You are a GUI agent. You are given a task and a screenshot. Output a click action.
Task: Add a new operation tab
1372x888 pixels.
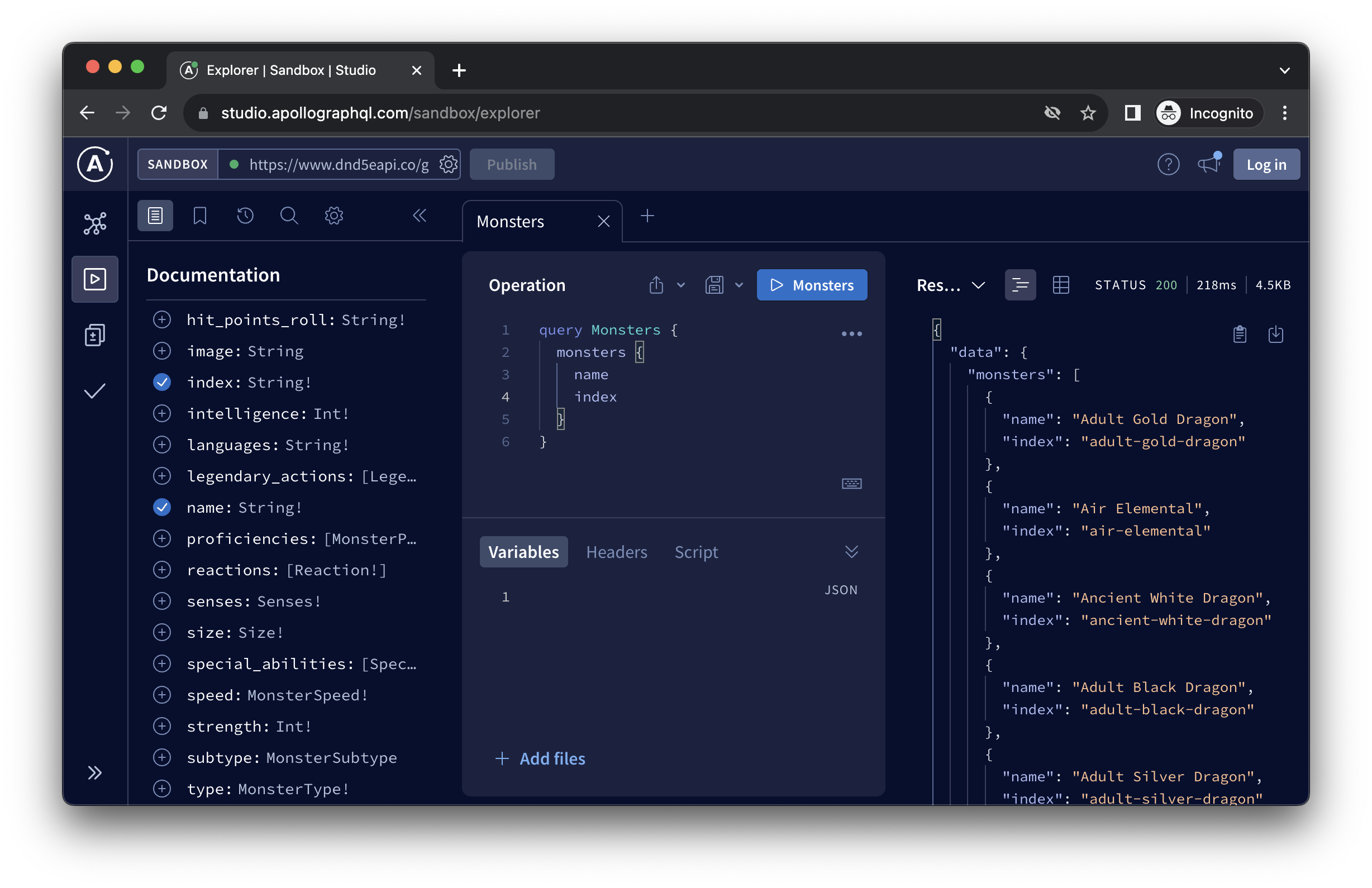tap(647, 216)
